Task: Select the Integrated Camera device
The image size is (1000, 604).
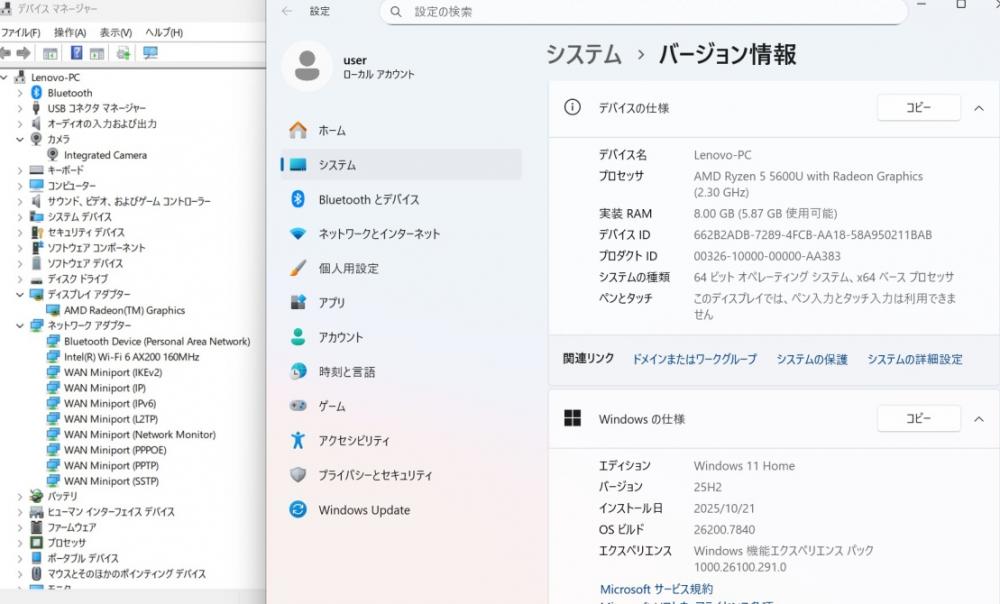Action: (105, 155)
